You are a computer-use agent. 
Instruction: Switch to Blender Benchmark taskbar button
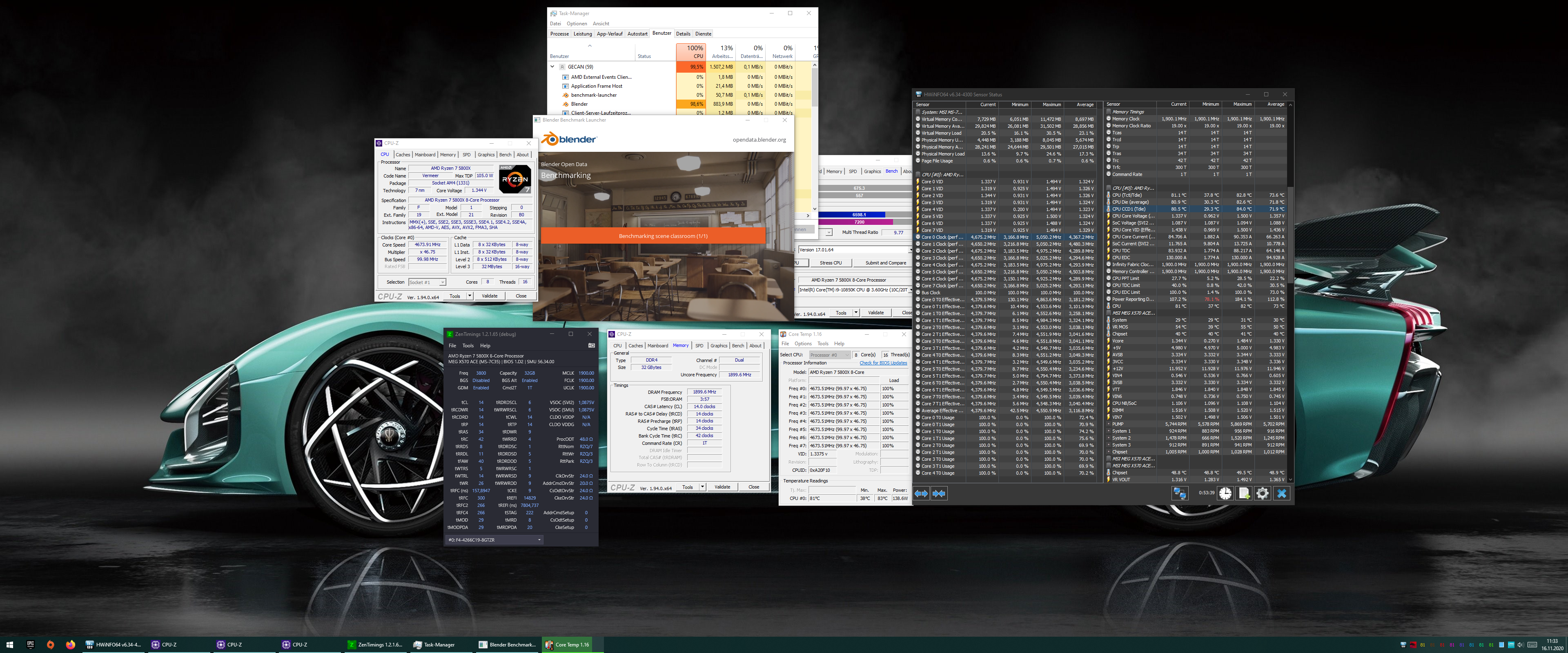506,644
